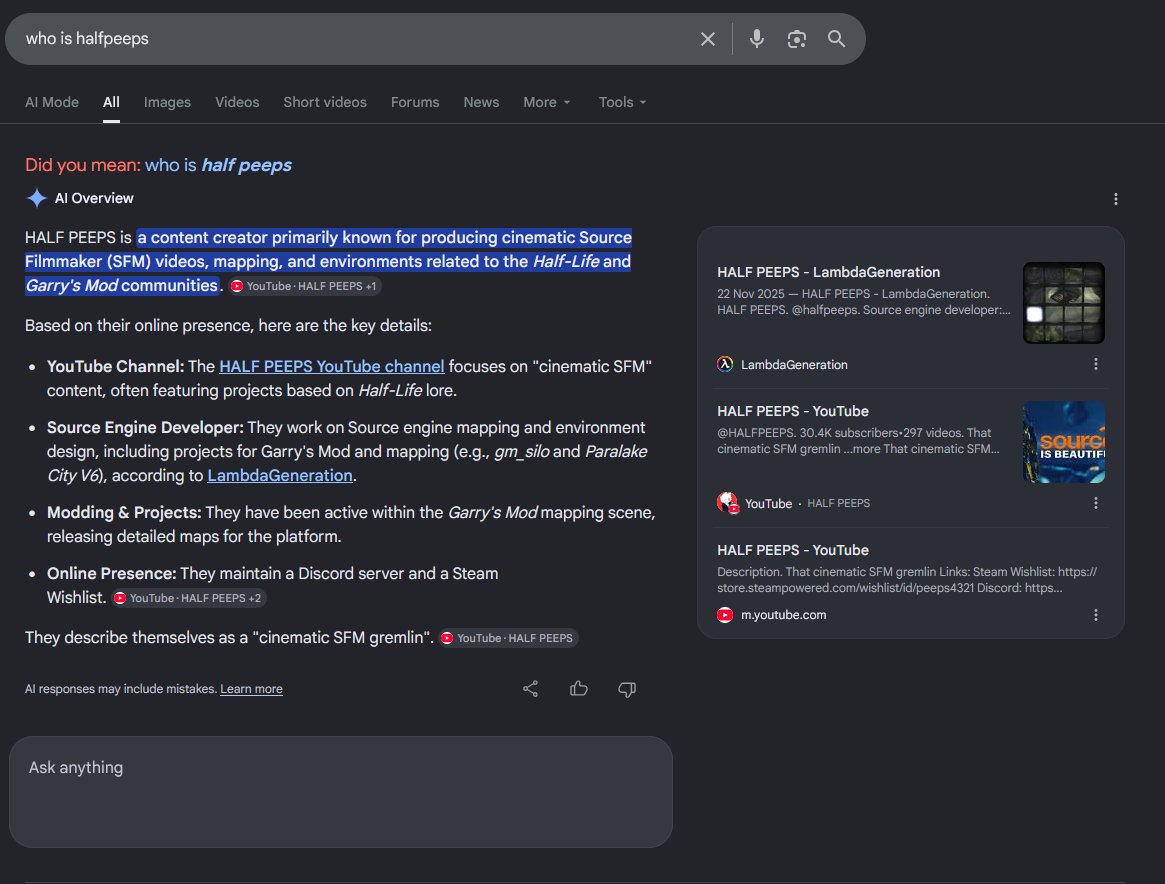Open HALF PEEPS - YouTube result from m.youtube.com
The width and height of the screenshot is (1165, 884).
tap(793, 550)
